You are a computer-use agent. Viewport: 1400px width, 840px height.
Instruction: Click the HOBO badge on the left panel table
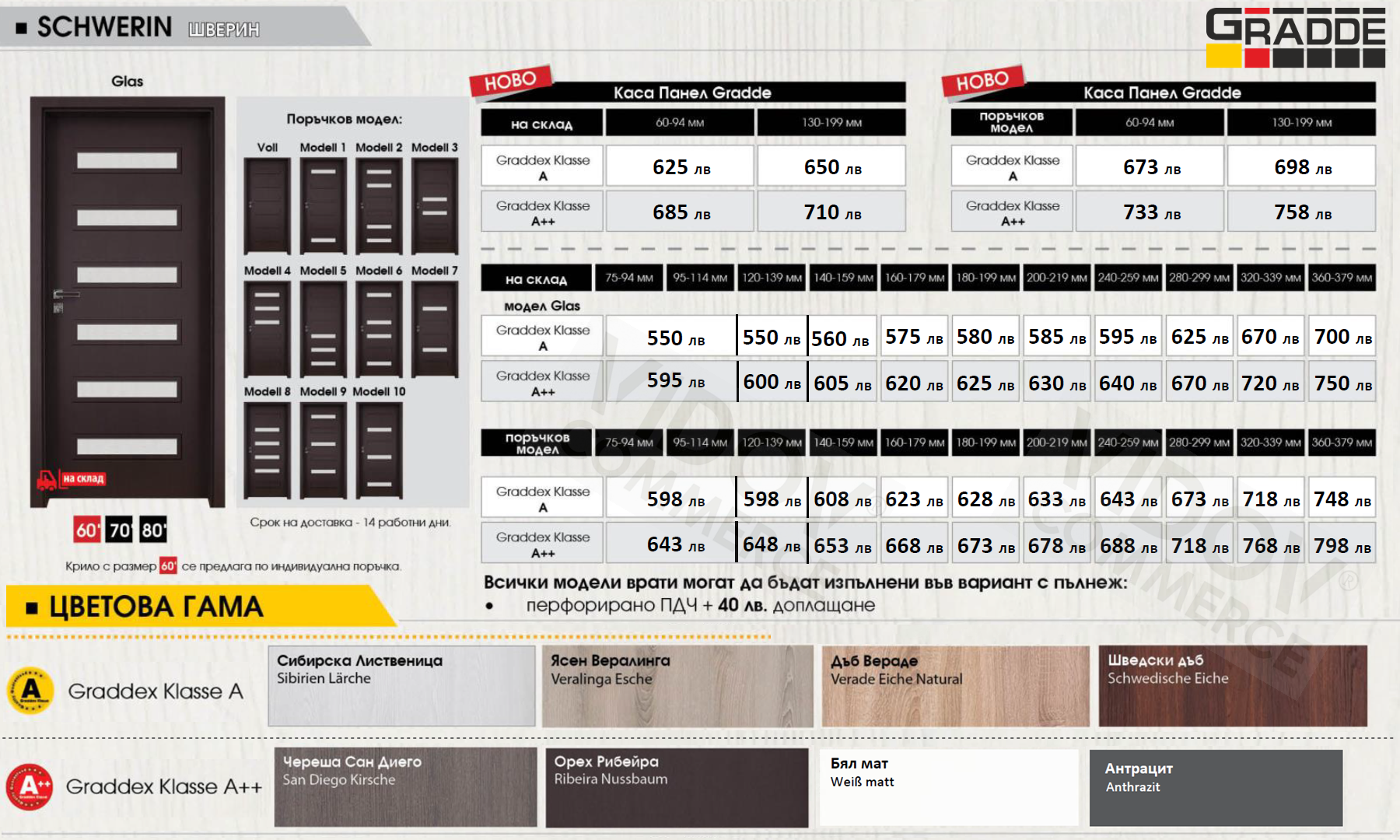coord(511,81)
